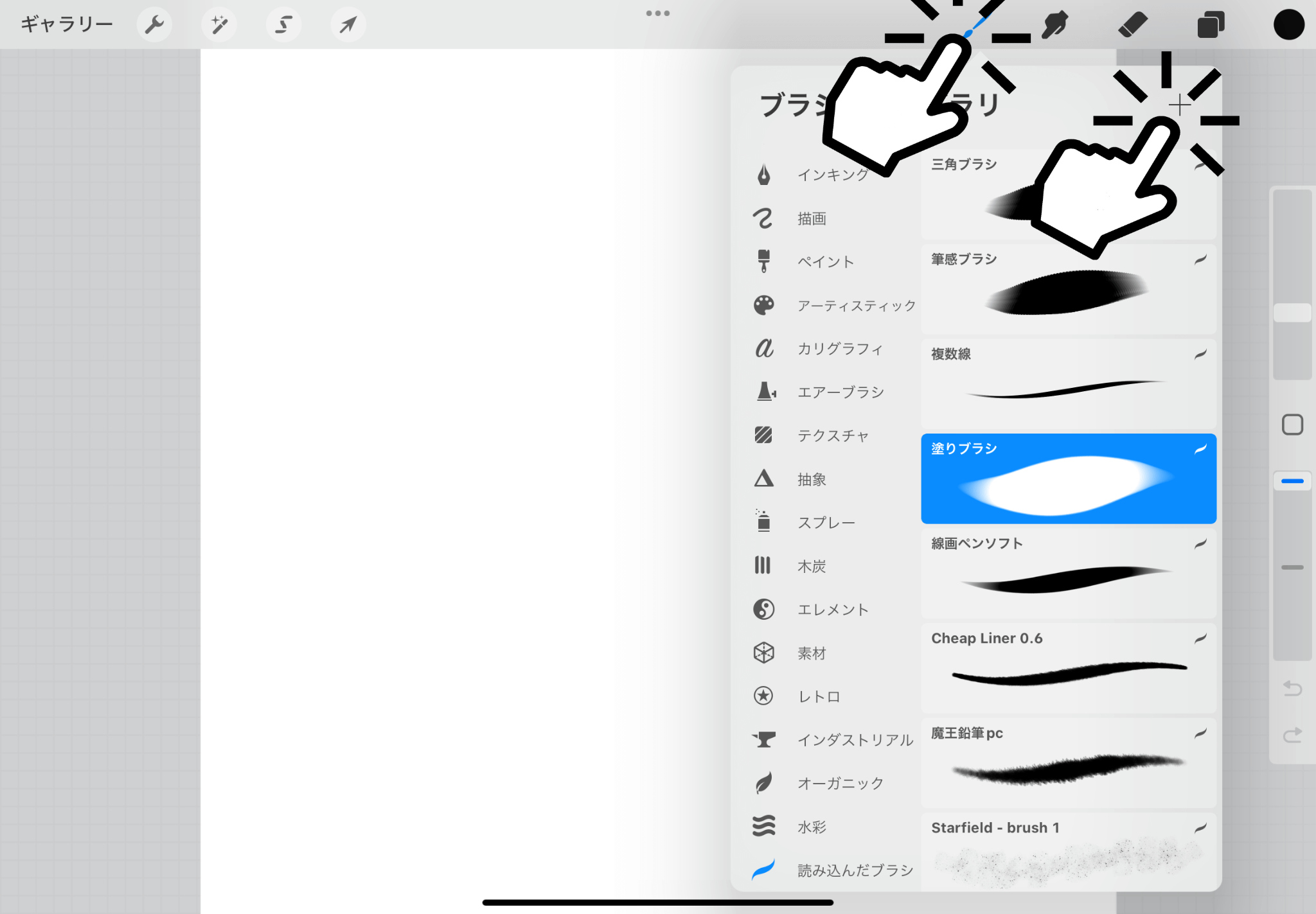Open the Adjustments magic wand menu
This screenshot has height=914, width=1316.
click(219, 24)
